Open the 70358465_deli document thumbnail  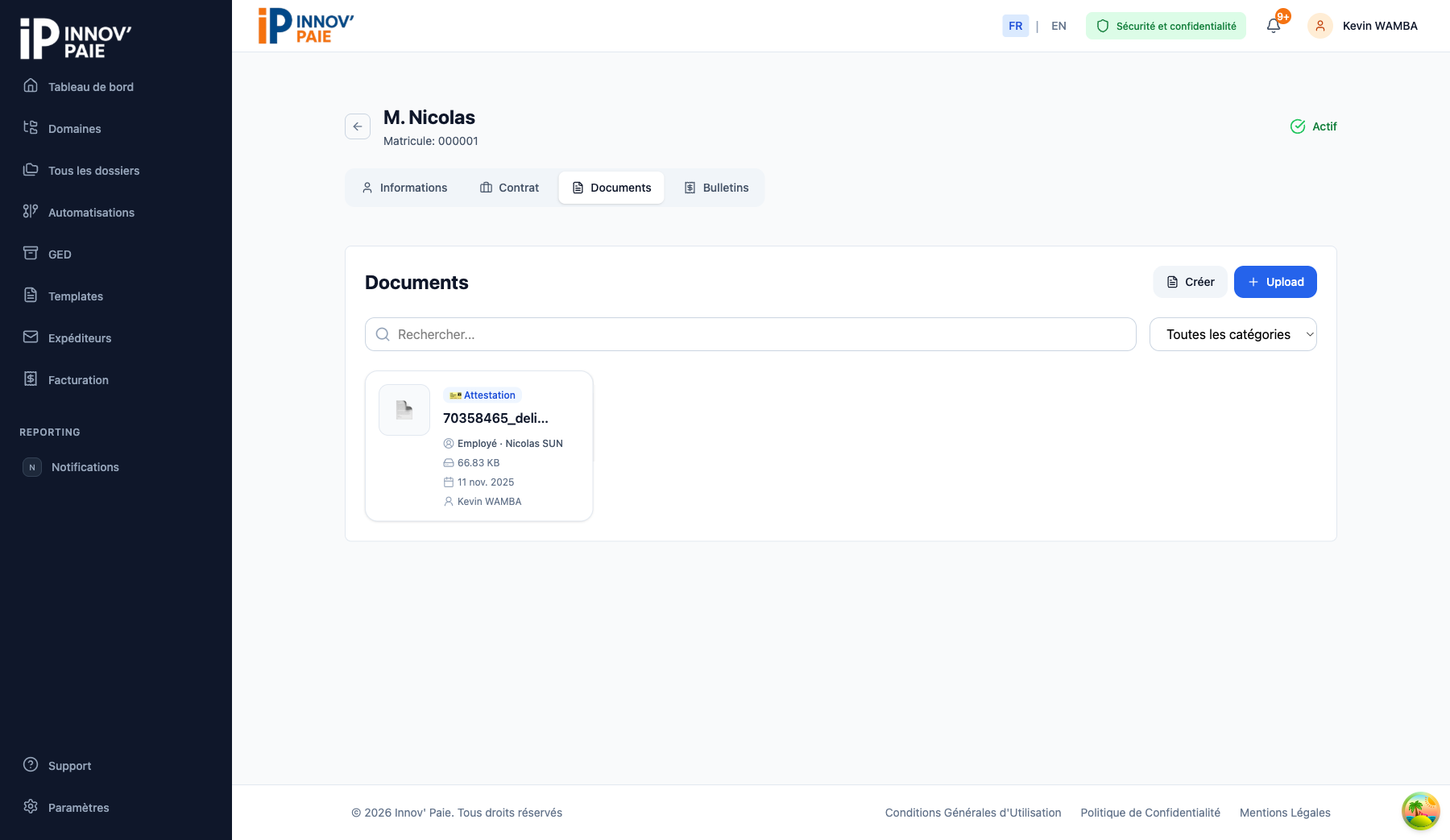[x=404, y=410]
